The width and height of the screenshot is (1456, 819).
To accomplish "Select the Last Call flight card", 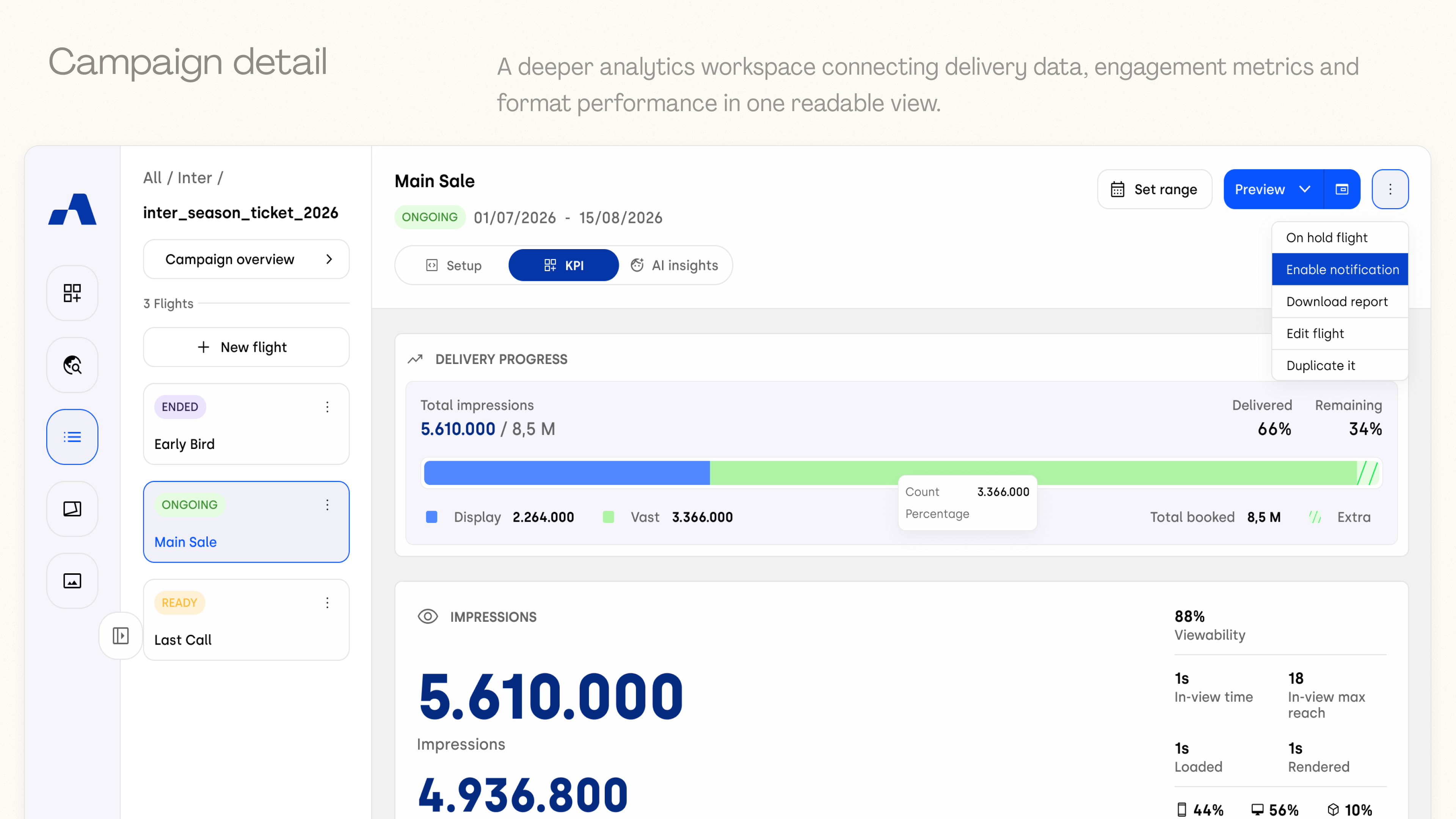I will 246,620.
